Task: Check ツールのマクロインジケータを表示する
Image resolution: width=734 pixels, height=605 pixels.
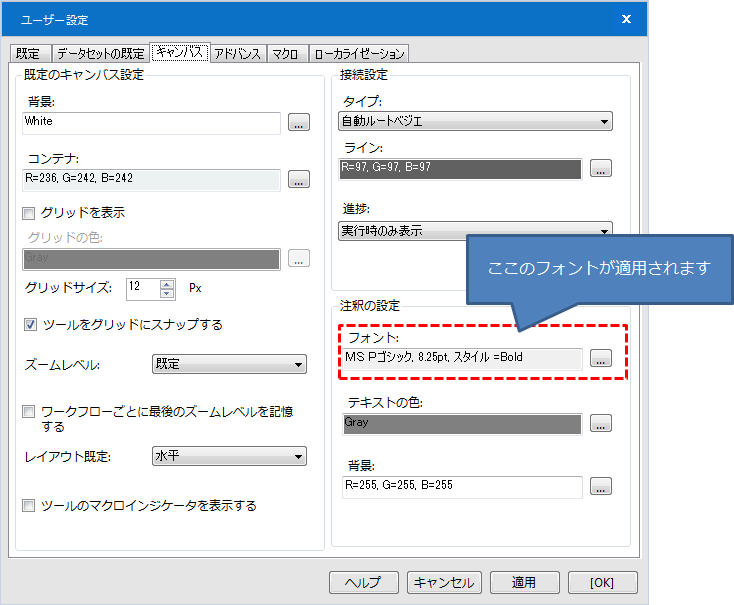Action: point(29,506)
